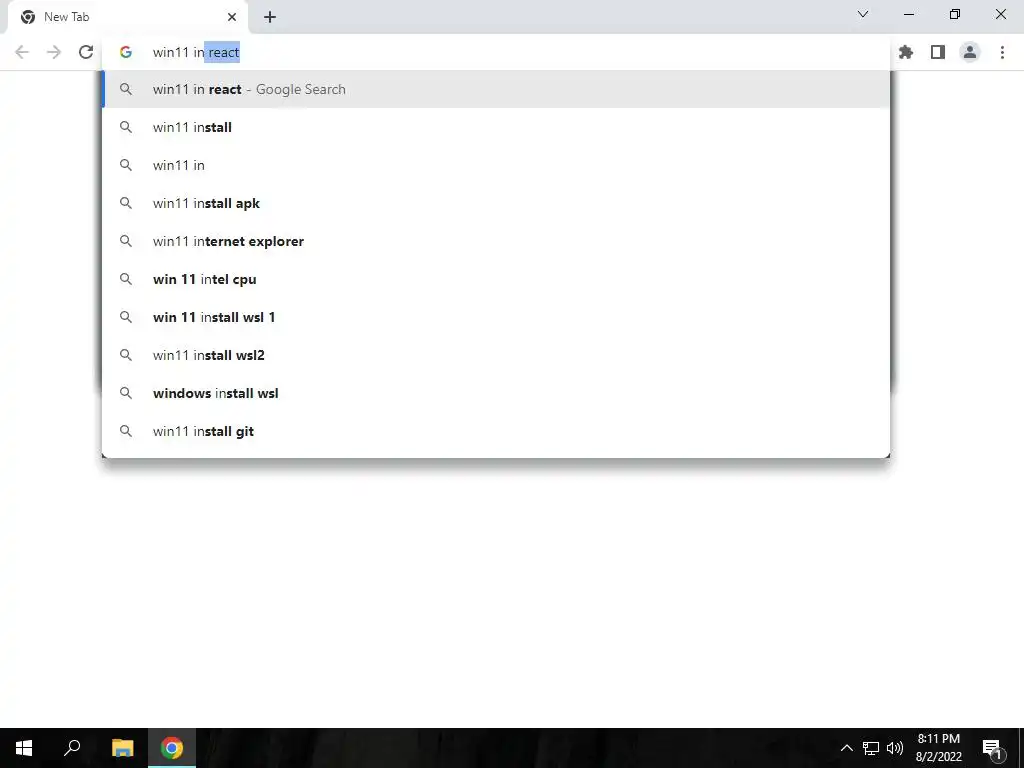The image size is (1024, 768).
Task: Click the search icon beside 'win11 internet explorer'
Action: pos(126,241)
